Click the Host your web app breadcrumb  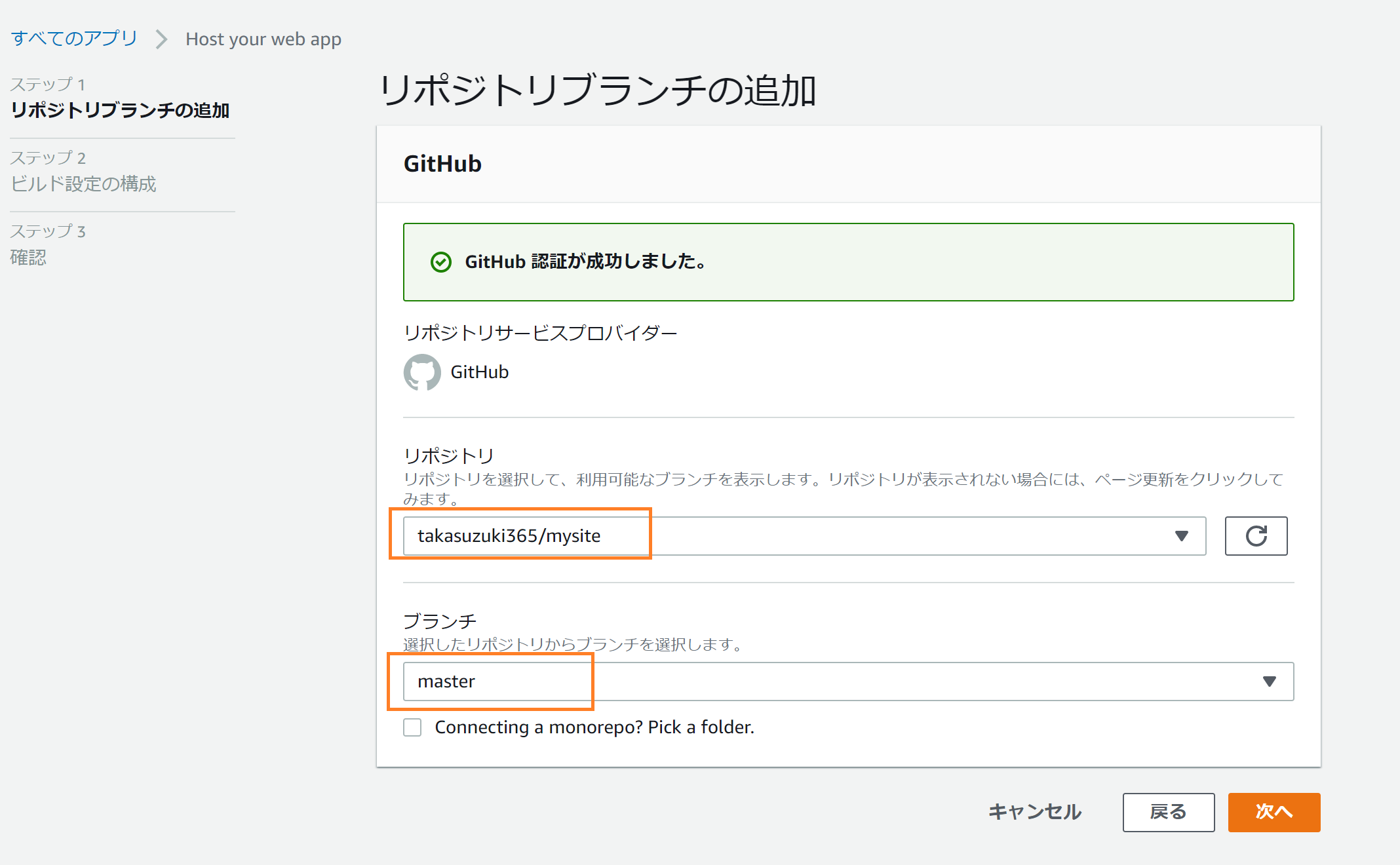[x=263, y=39]
